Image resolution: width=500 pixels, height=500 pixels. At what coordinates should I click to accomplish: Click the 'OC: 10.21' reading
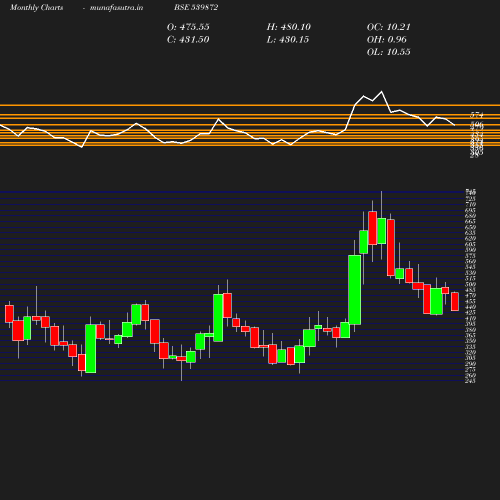pyautogui.click(x=389, y=27)
